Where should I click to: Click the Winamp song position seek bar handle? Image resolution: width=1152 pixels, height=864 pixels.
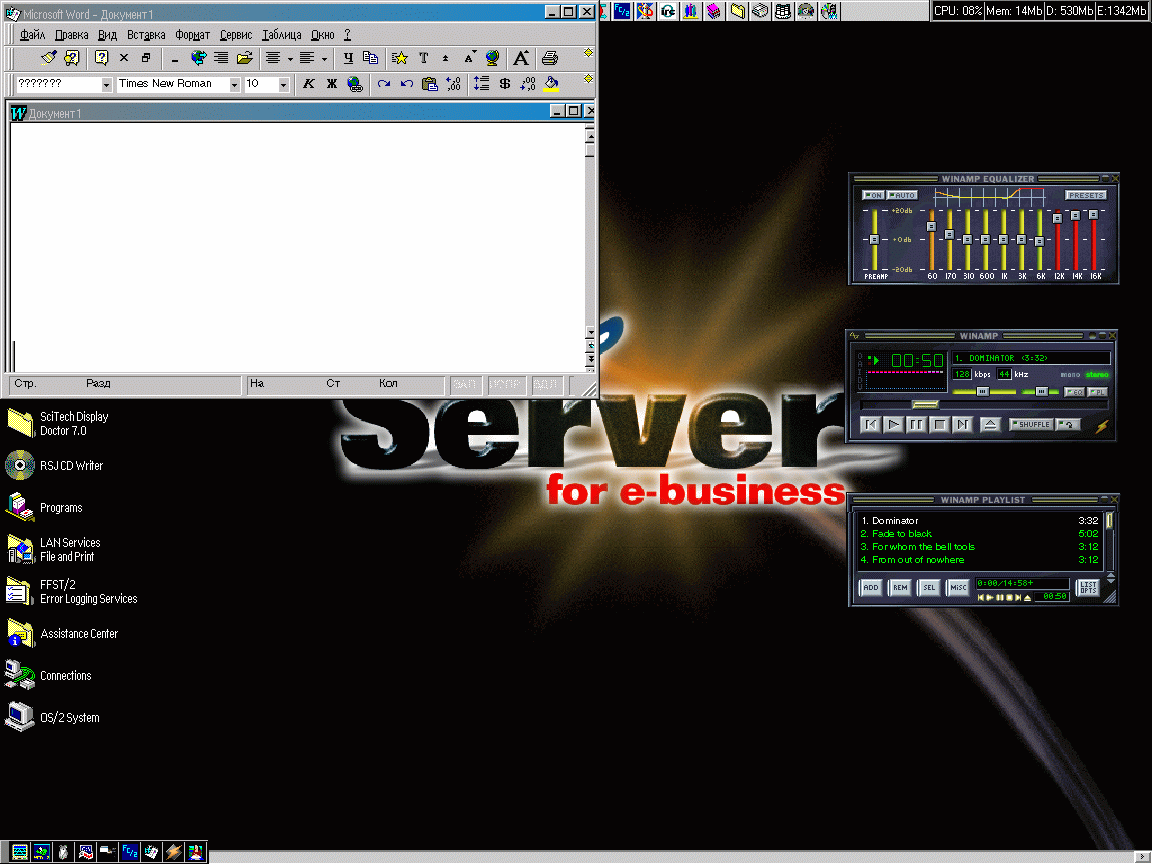pos(925,405)
